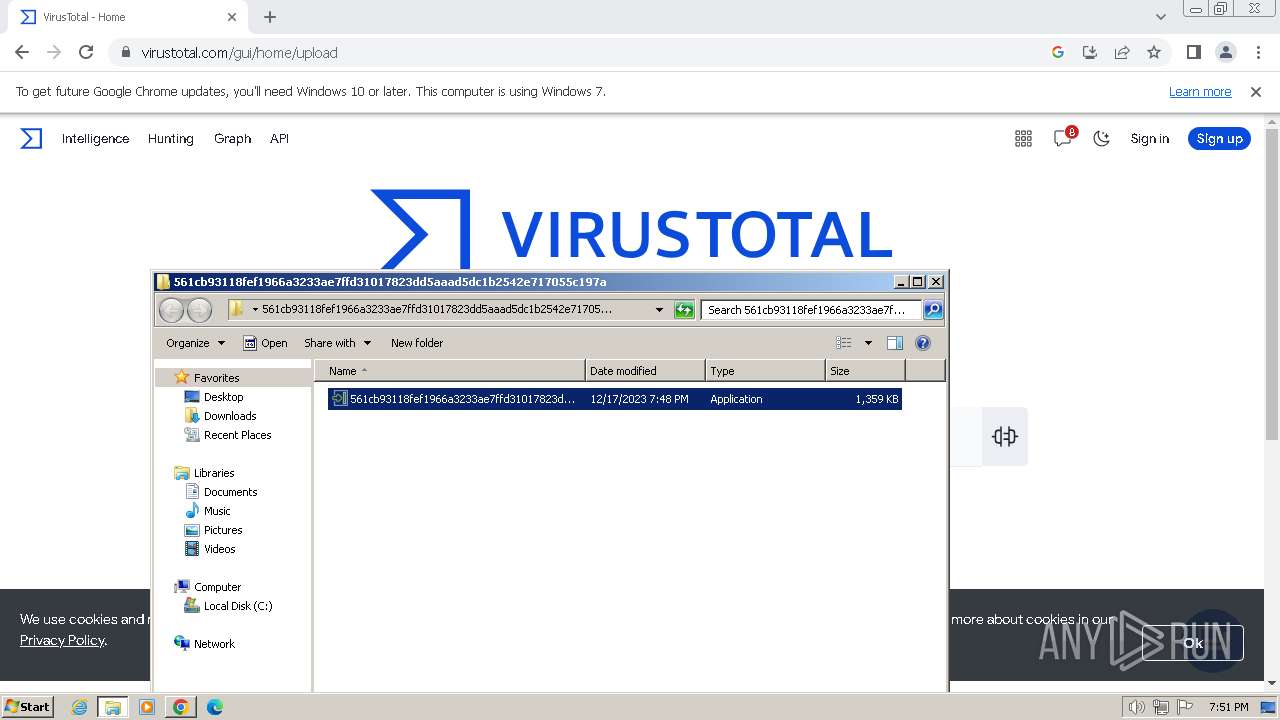Sort by Date modified column
Screen dimensions: 1280x720
tap(645, 371)
